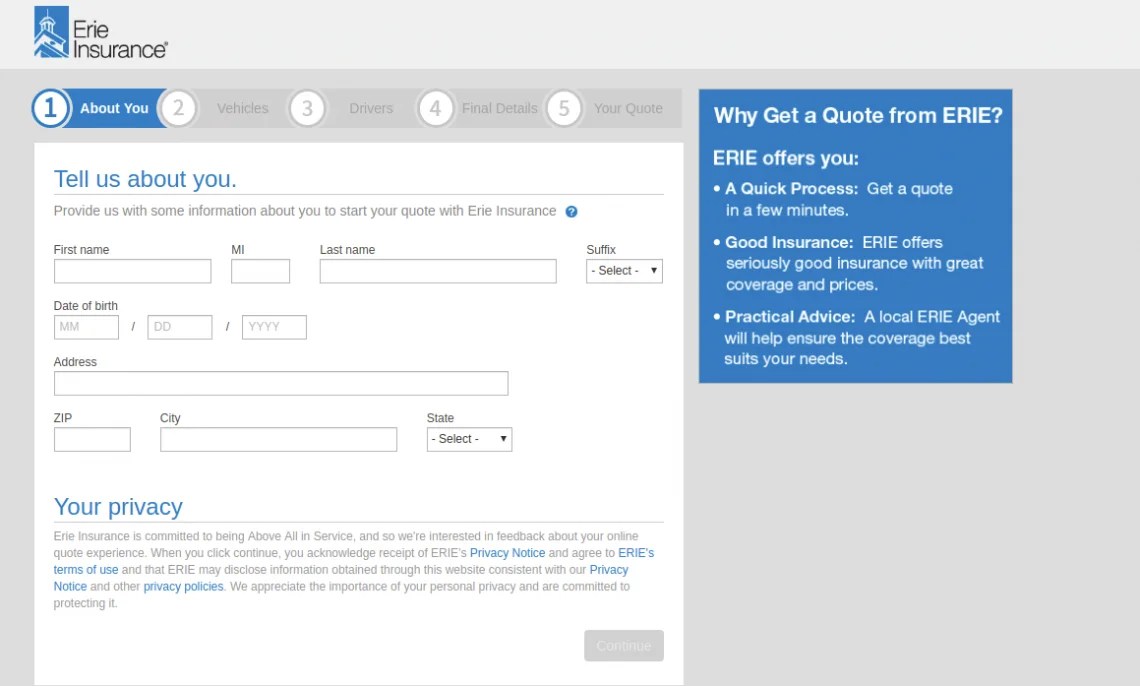1140x686 pixels.
Task: Click the blue help question mark icon
Action: click(x=570, y=211)
